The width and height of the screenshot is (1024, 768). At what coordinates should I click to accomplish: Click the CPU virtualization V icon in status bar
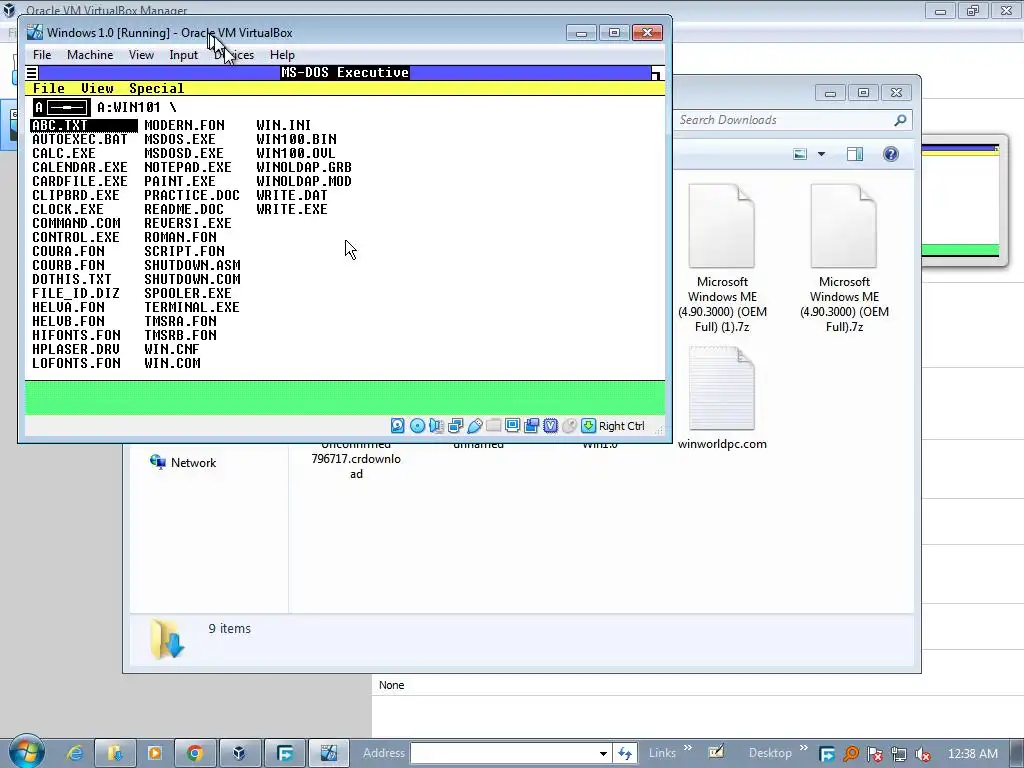[x=551, y=426]
